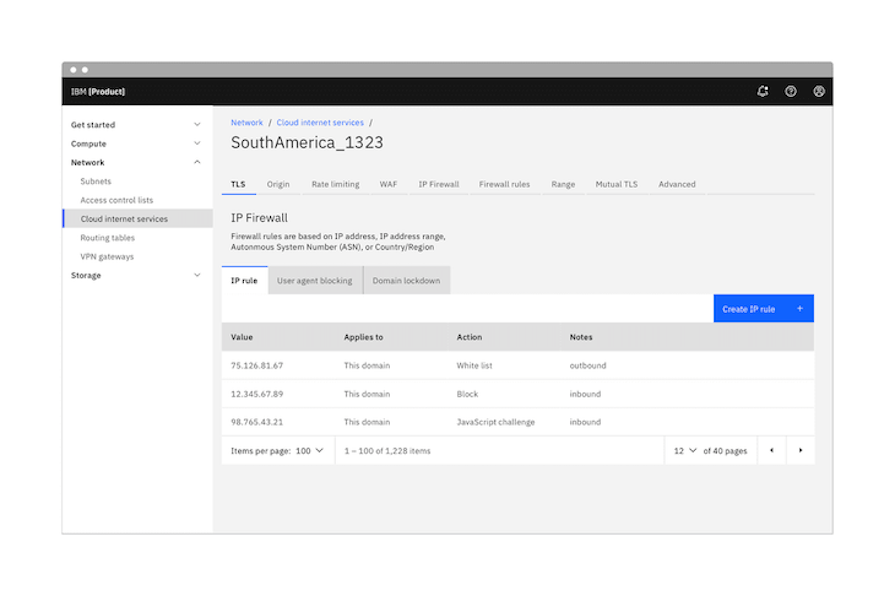Open the user profile avatar icon
This screenshot has height=596, width=895.
(819, 91)
